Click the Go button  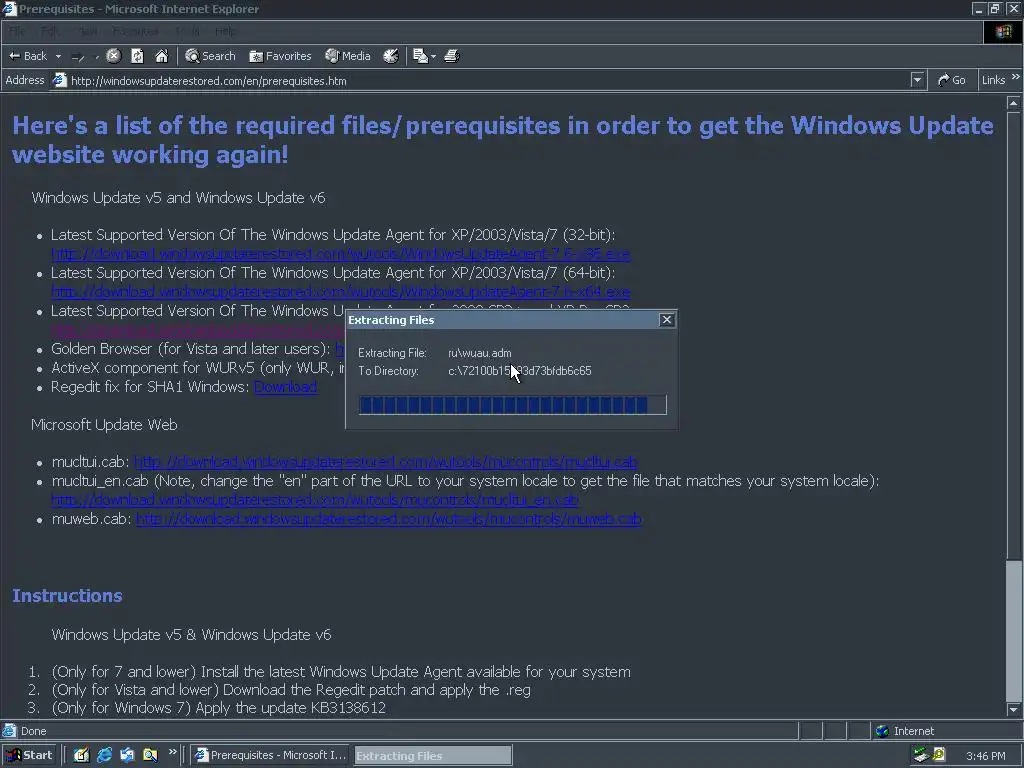[952, 80]
